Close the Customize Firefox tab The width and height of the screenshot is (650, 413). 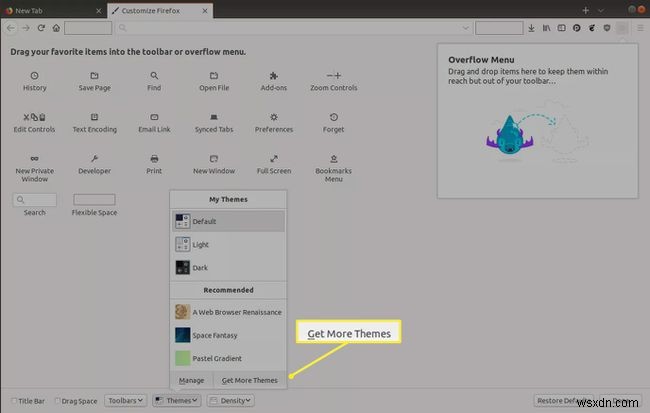point(205,11)
